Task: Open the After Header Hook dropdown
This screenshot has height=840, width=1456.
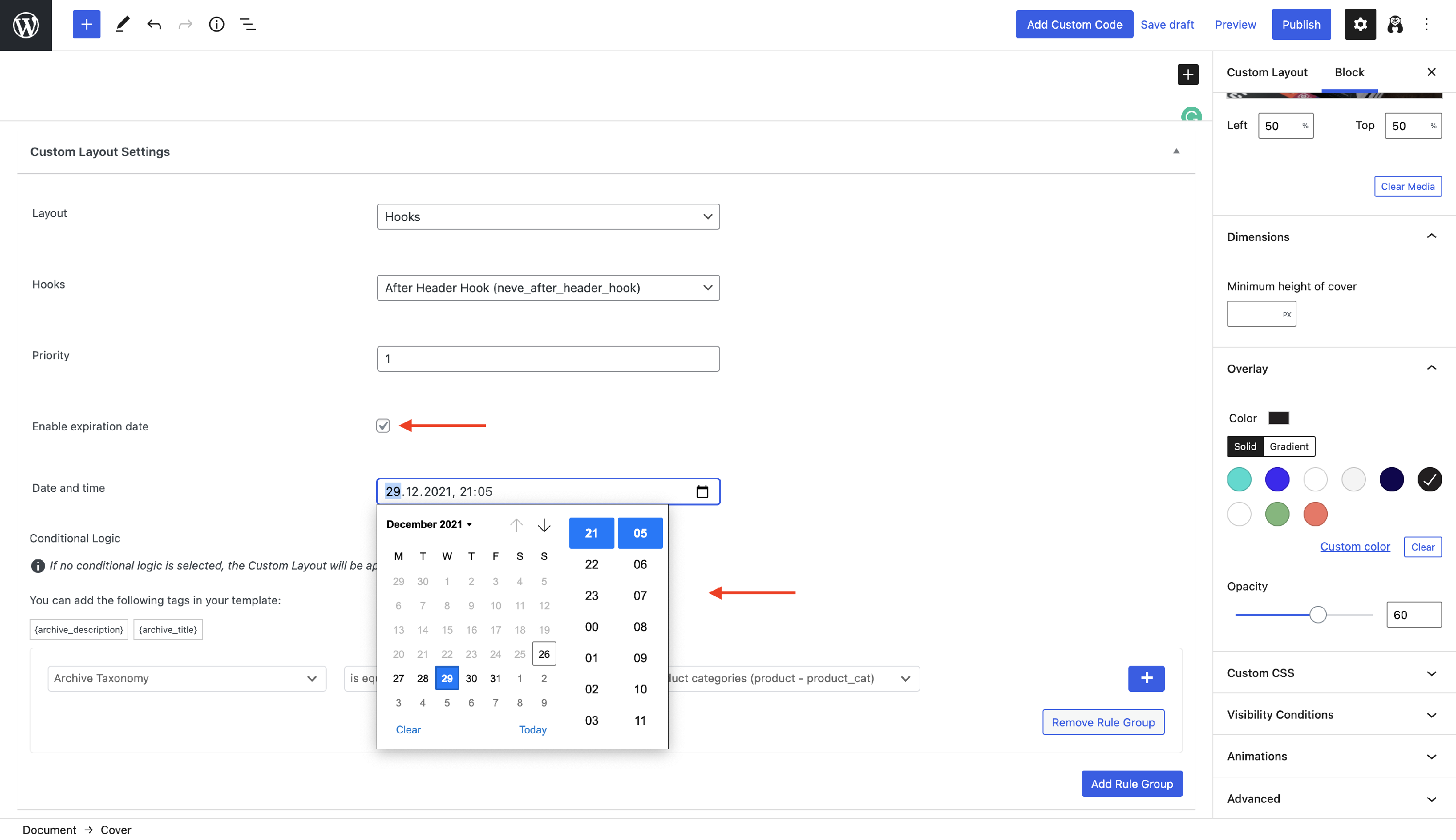Action: [x=548, y=287]
